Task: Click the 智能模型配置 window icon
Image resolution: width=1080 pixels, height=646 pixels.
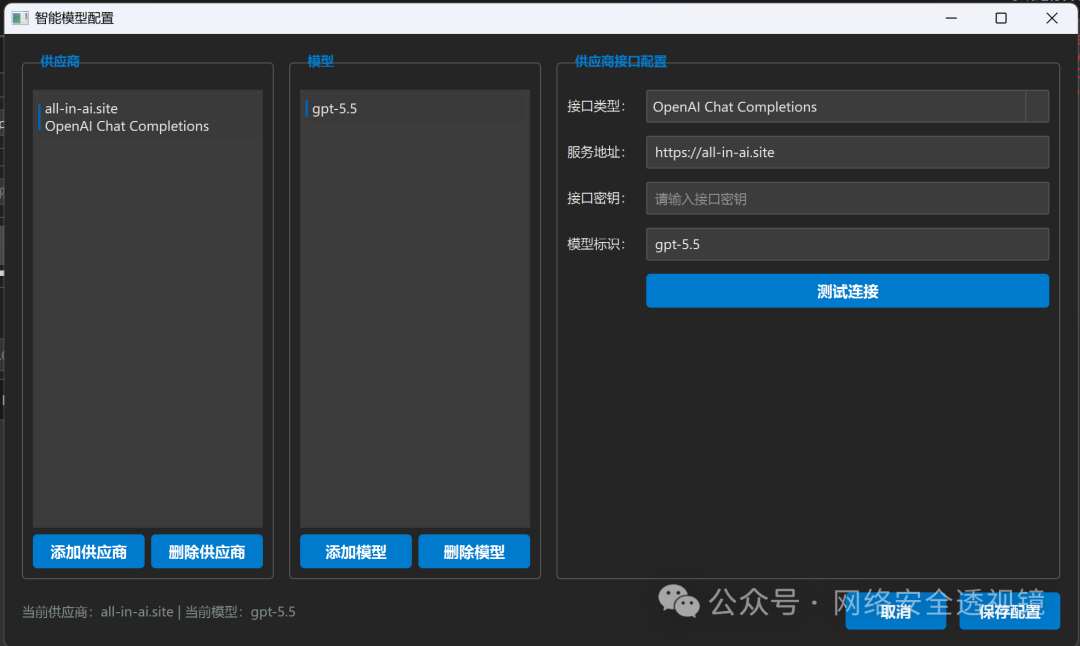Action: tap(20, 18)
